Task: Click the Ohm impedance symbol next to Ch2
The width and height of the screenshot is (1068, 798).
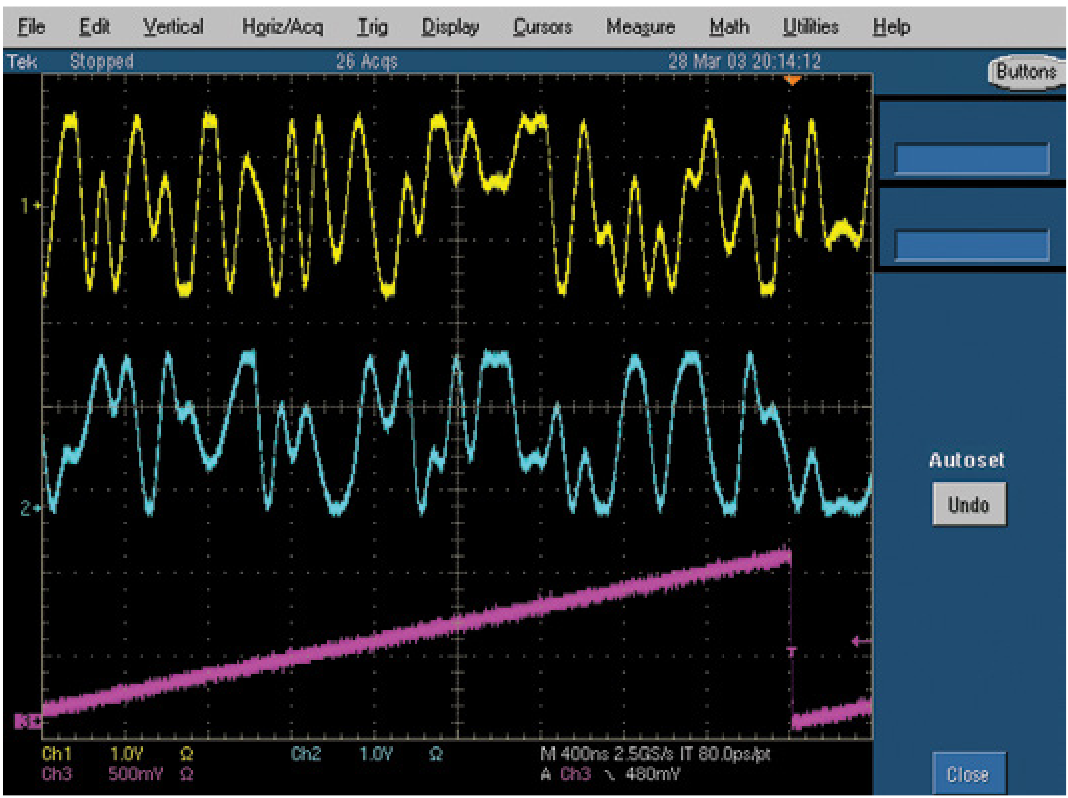Action: pyautogui.click(x=435, y=757)
